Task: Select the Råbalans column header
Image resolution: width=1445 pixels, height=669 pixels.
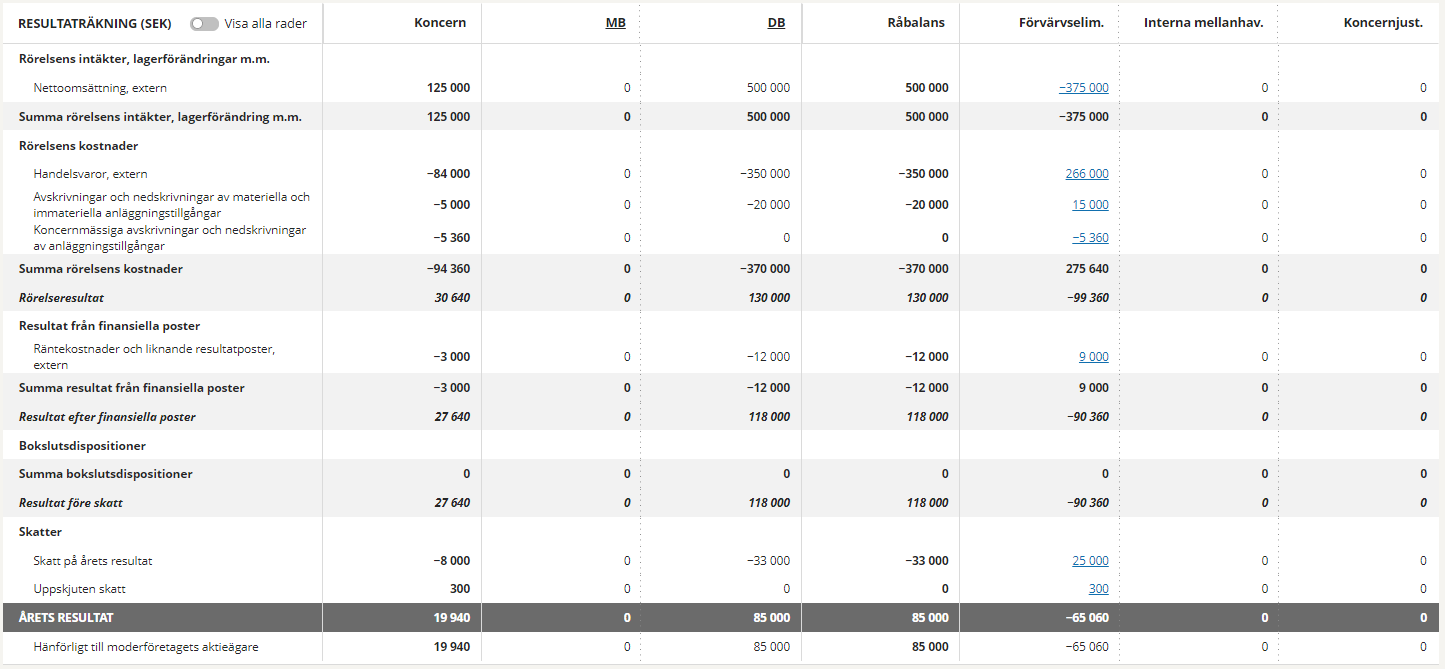Action: (x=918, y=23)
